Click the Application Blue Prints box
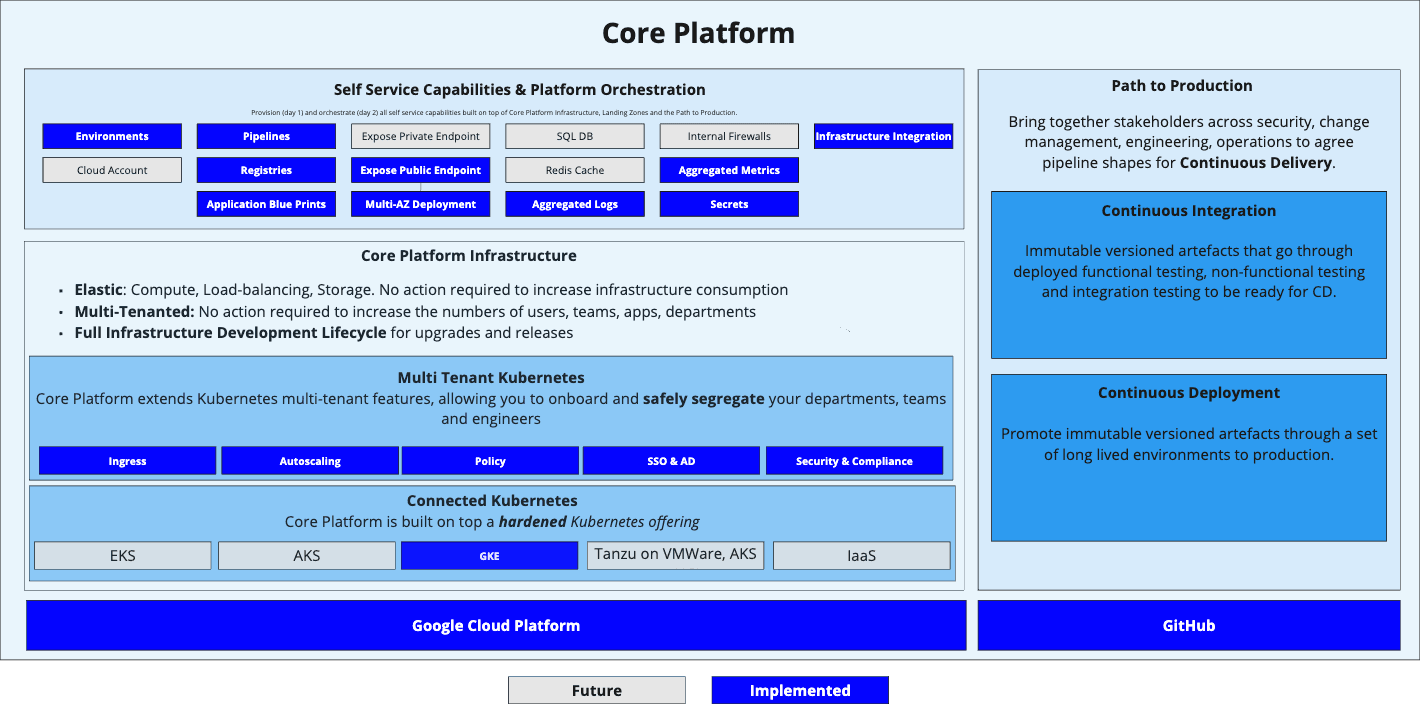The image size is (1420, 704). coord(266,204)
